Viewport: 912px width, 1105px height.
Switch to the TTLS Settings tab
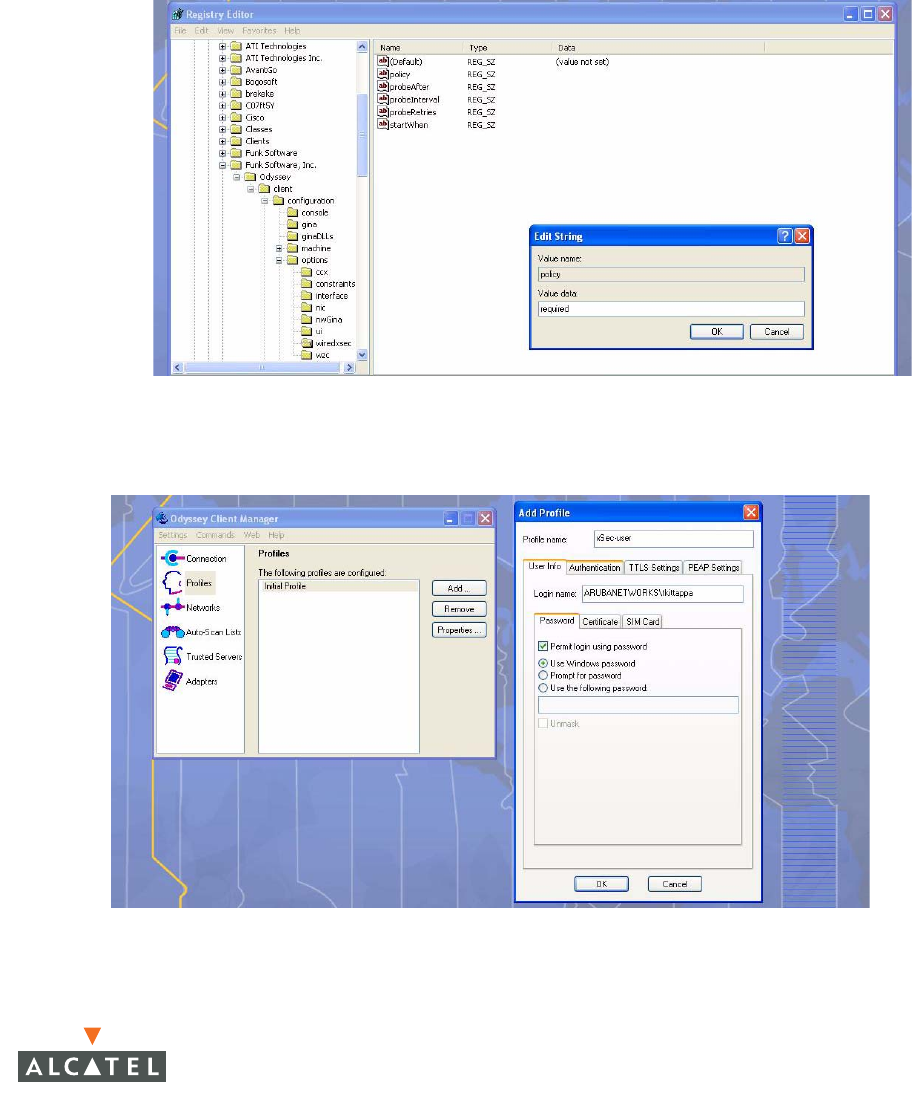click(x=654, y=567)
